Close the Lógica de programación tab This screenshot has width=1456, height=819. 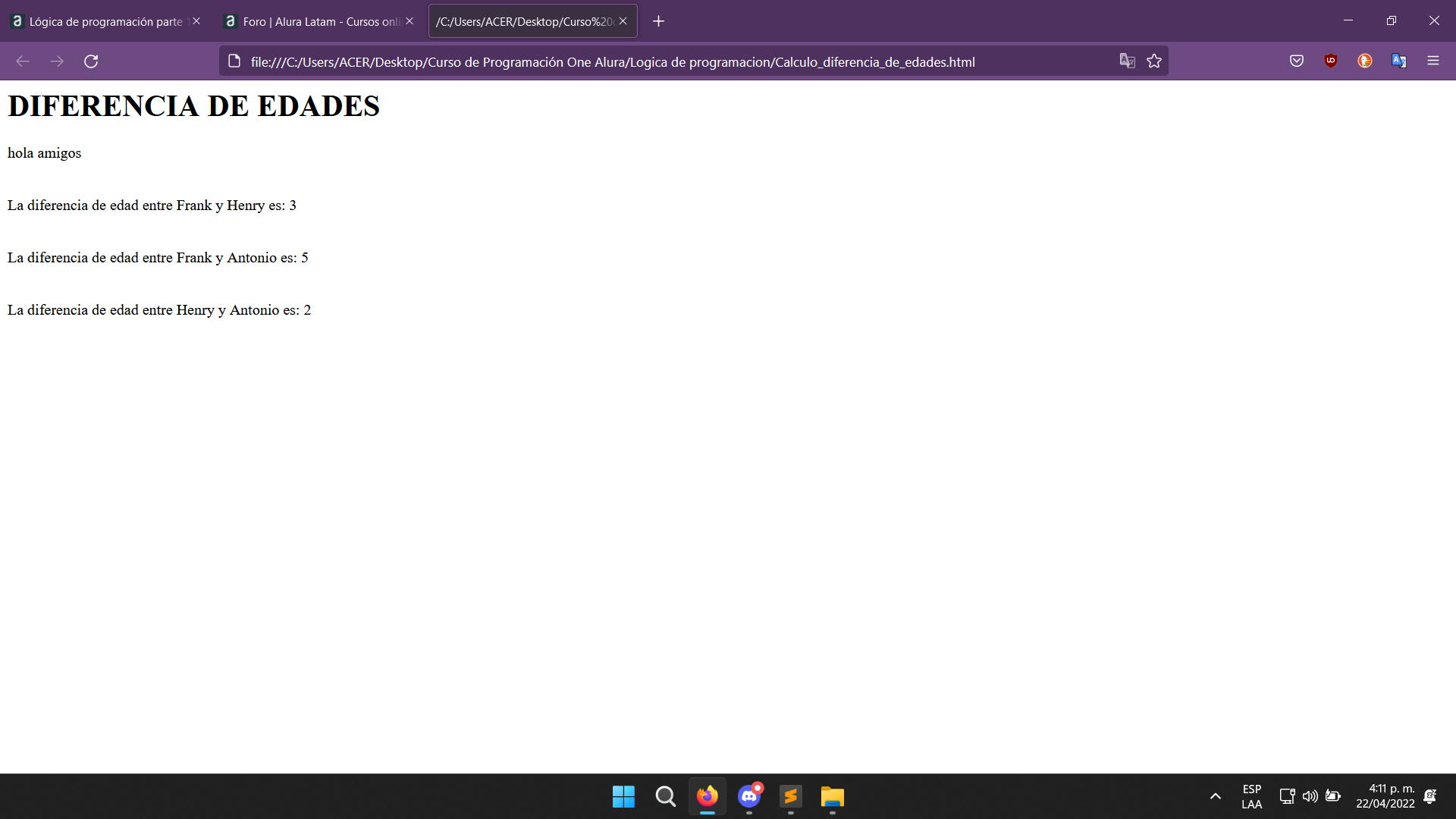coord(196,21)
